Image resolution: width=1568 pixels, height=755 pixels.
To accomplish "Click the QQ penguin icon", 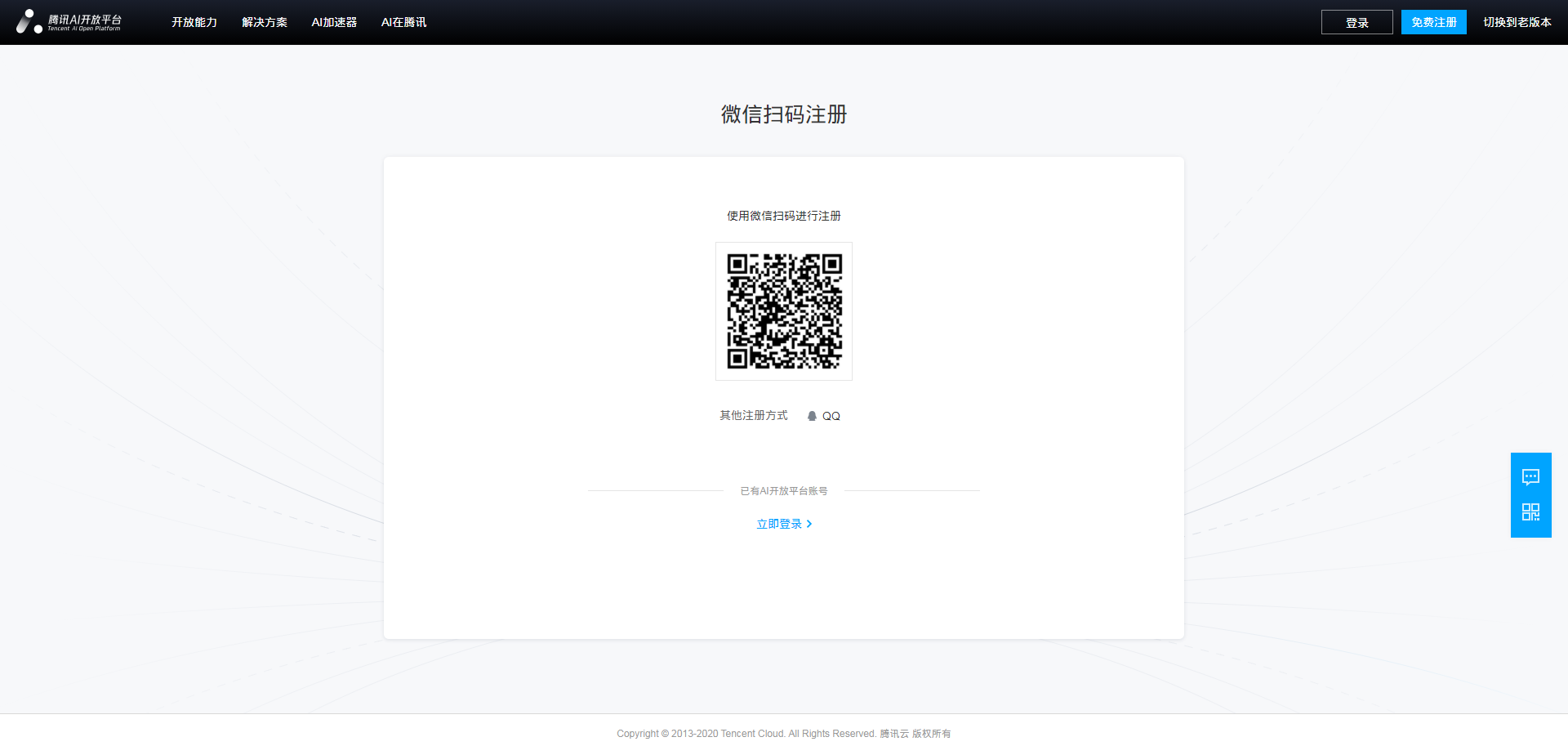I will point(812,416).
